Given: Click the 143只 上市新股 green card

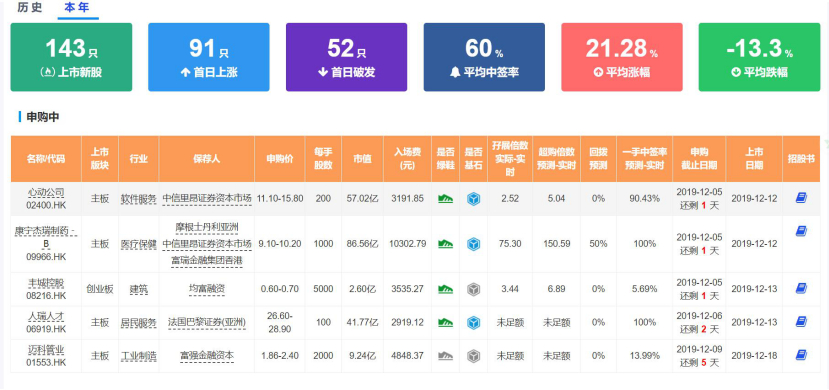Looking at the screenshot, I should 71,57.
